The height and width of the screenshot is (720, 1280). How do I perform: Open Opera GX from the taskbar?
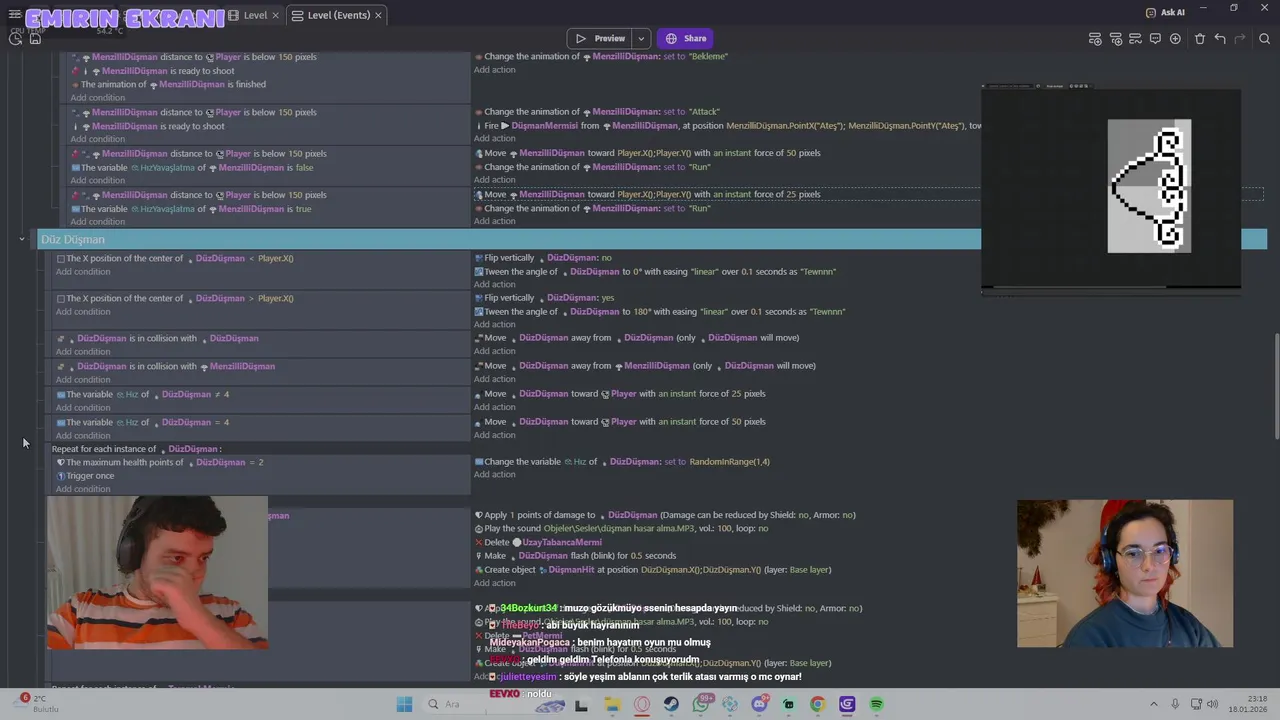(642, 704)
